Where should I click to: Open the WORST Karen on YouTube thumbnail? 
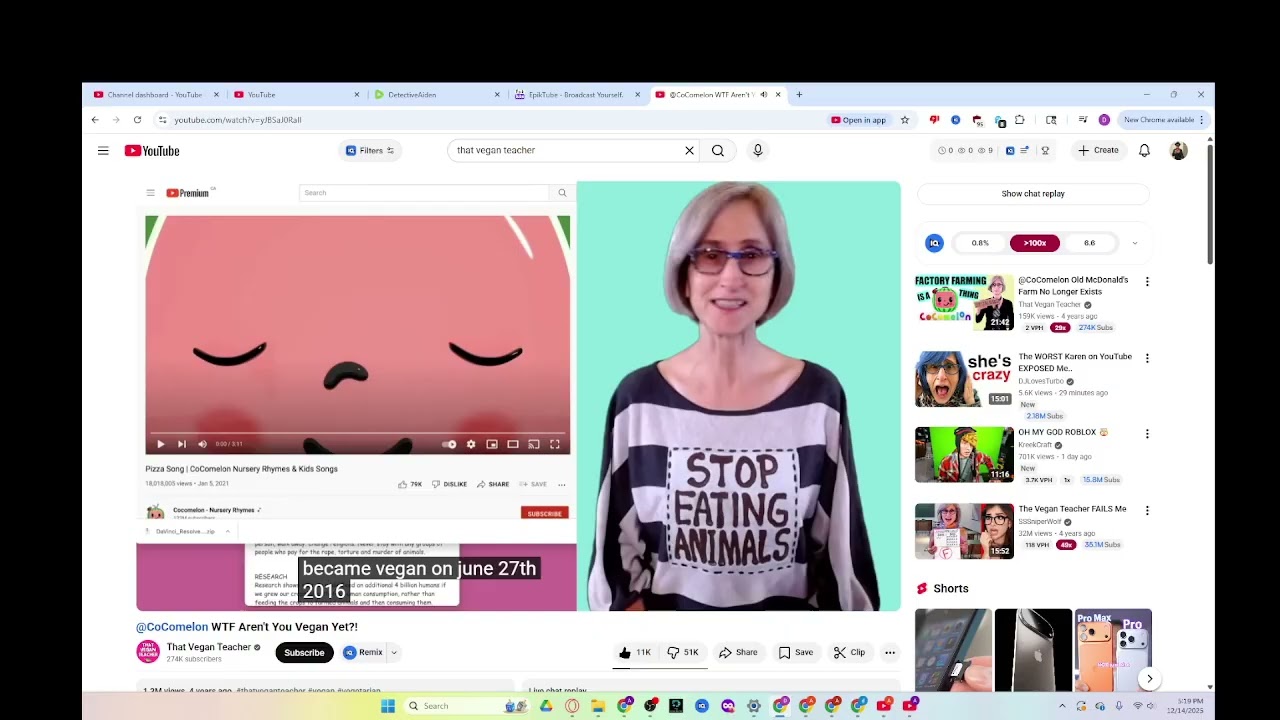[x=964, y=378]
